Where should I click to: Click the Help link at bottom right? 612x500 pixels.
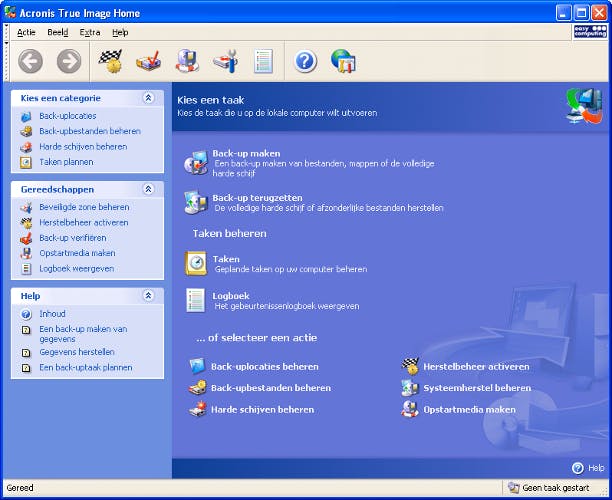[588, 468]
